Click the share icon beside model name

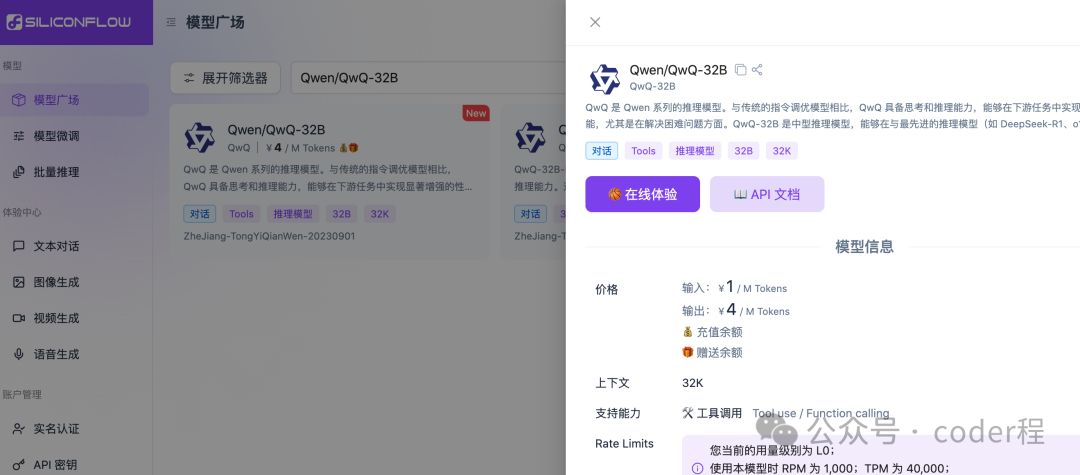point(757,70)
